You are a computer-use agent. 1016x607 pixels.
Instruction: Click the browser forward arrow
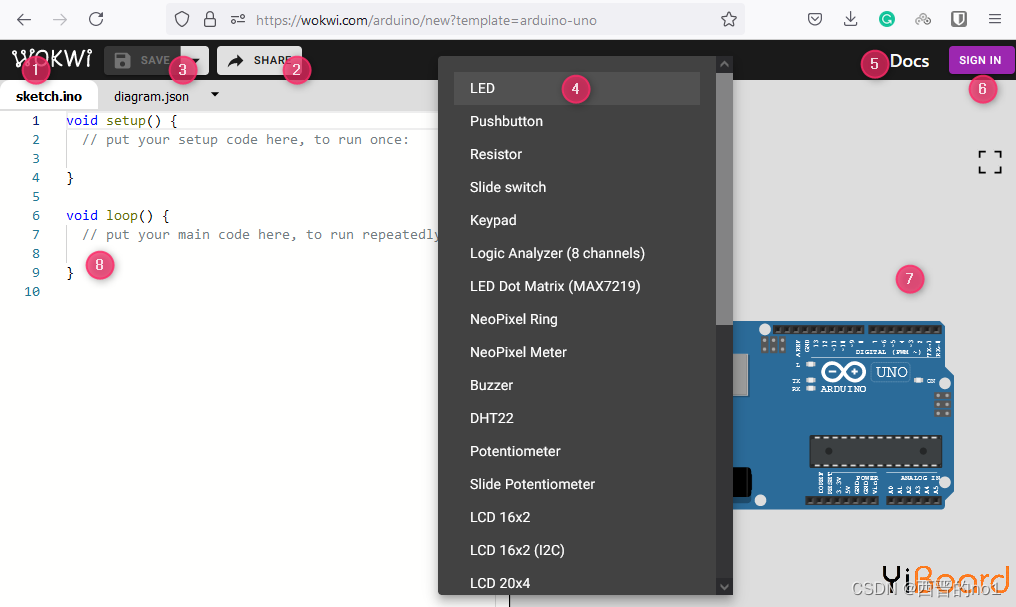point(60,19)
